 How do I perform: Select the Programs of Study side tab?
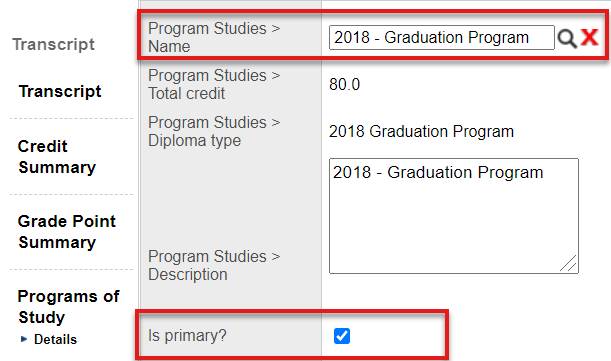click(69, 306)
